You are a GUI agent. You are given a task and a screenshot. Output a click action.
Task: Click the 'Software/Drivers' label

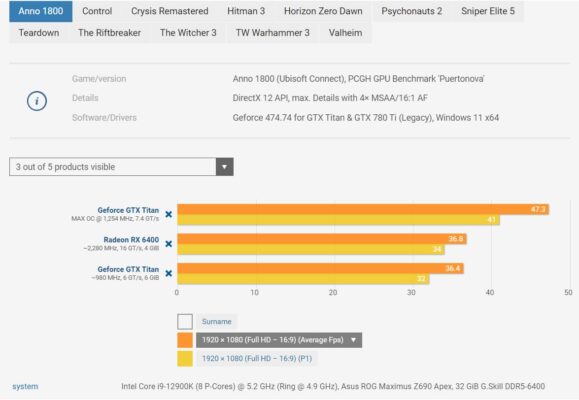click(104, 117)
